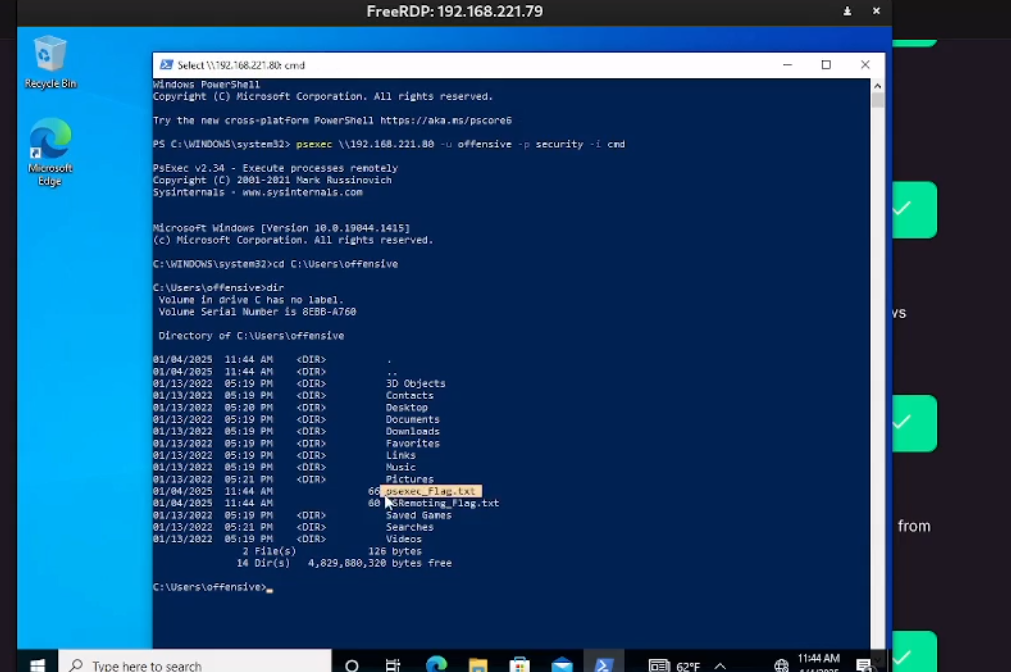Click the '4,829,880,320 bytes free' text
This screenshot has width=1011, height=672.
[380, 563]
